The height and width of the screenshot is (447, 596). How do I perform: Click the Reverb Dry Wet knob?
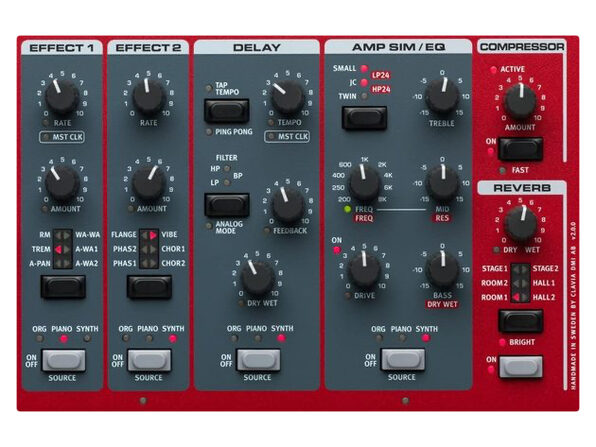pyautogui.click(x=521, y=224)
